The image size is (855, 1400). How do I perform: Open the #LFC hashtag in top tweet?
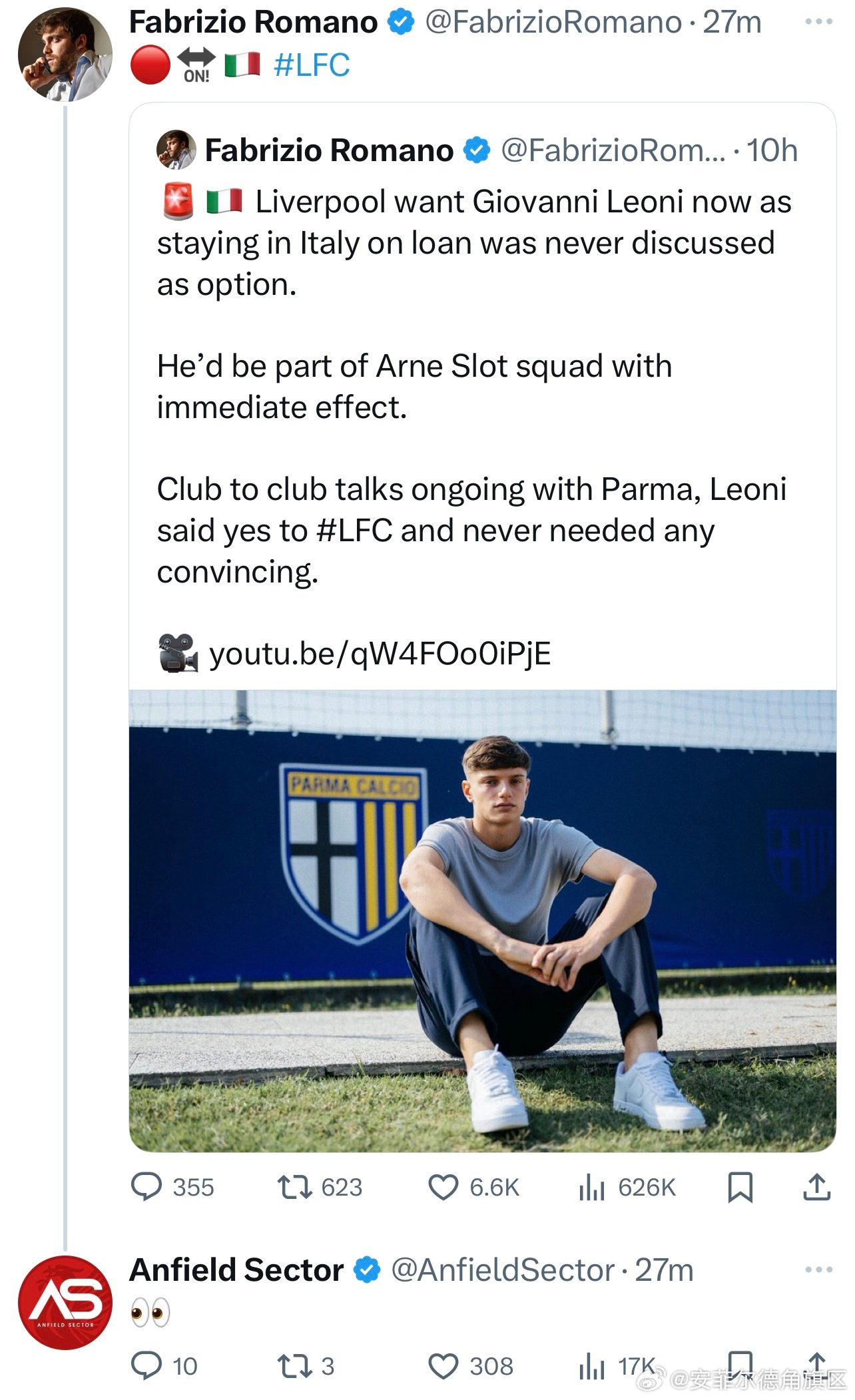click(312, 65)
